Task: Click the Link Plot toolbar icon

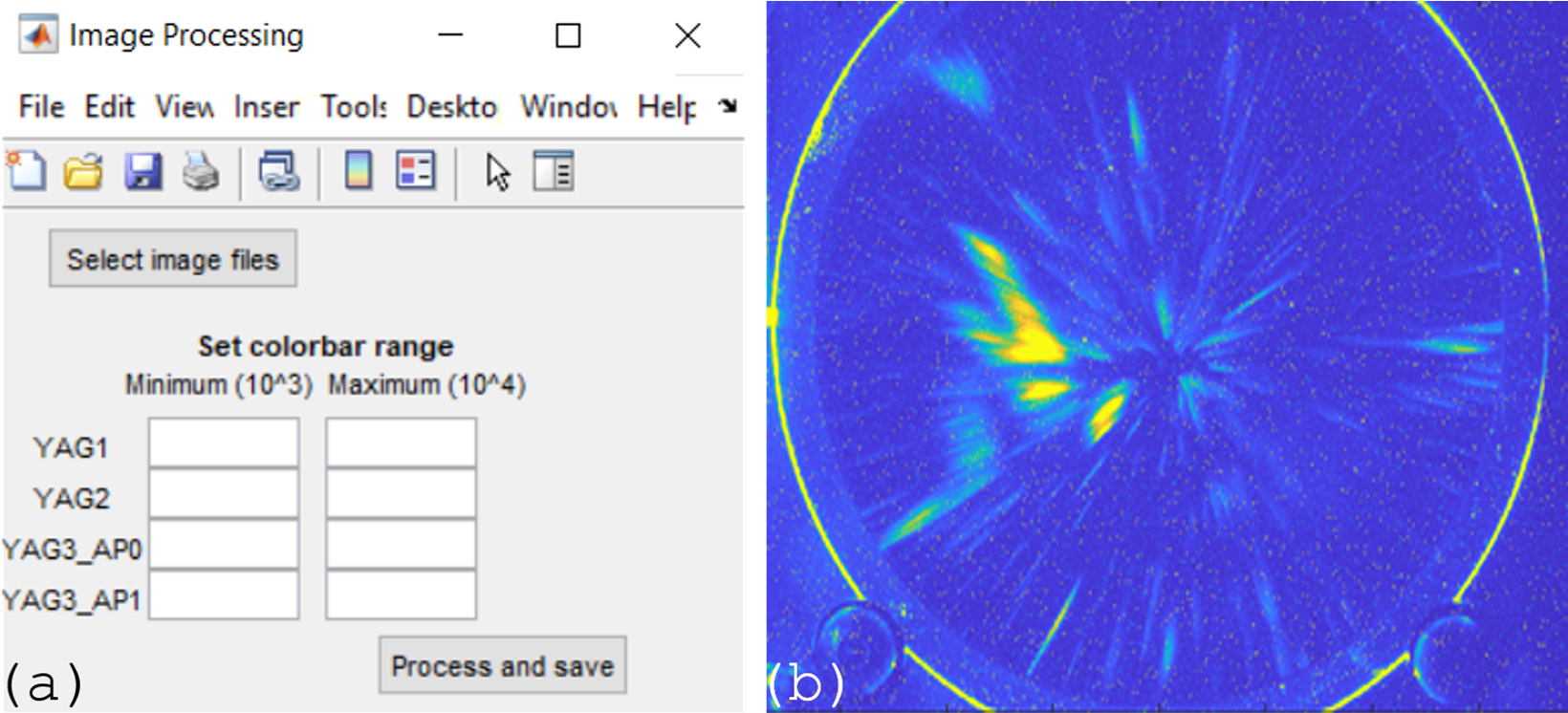Action: (279, 172)
